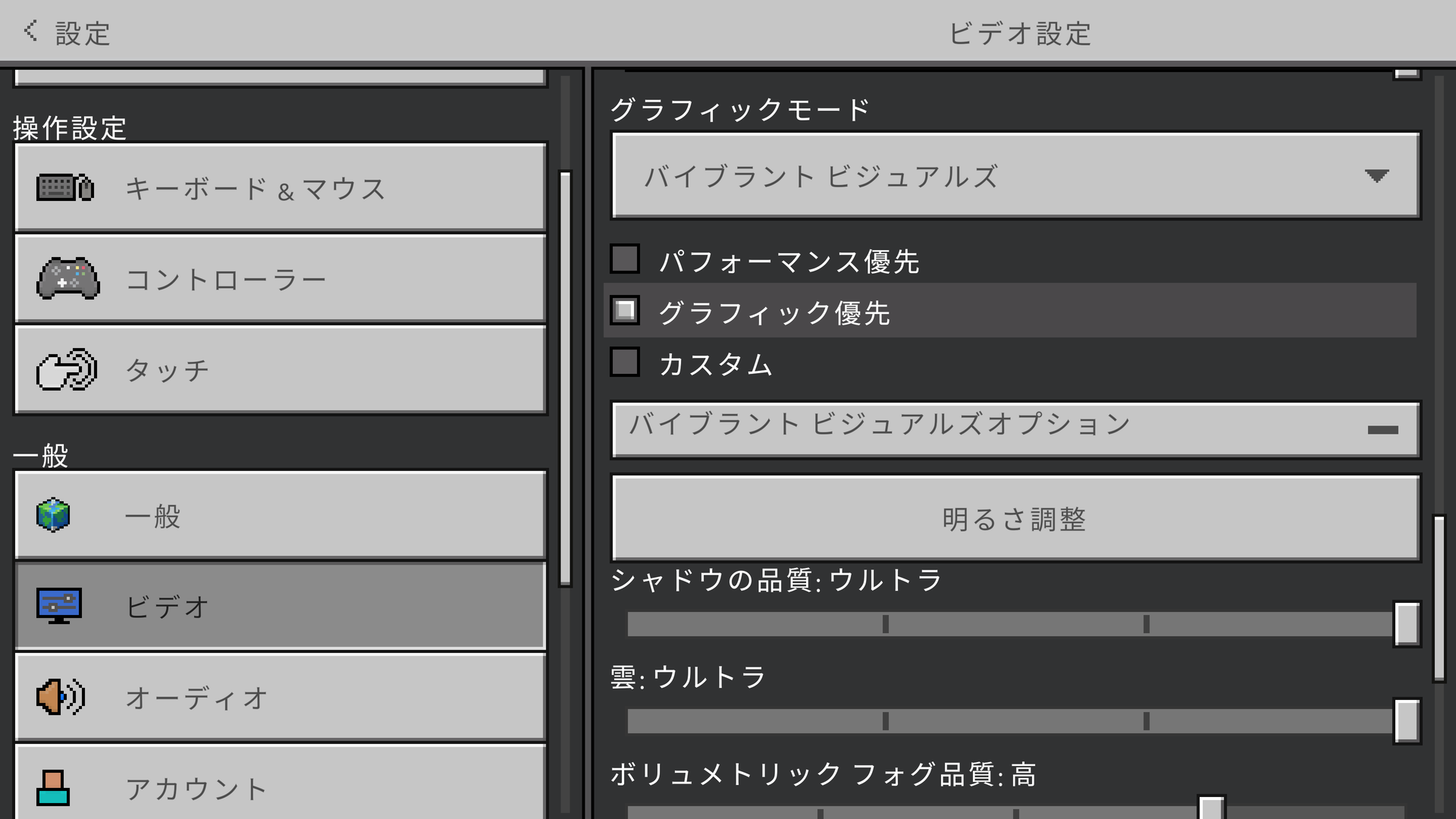
Task: Click the globe block icon for 一般
Action: 53,516
